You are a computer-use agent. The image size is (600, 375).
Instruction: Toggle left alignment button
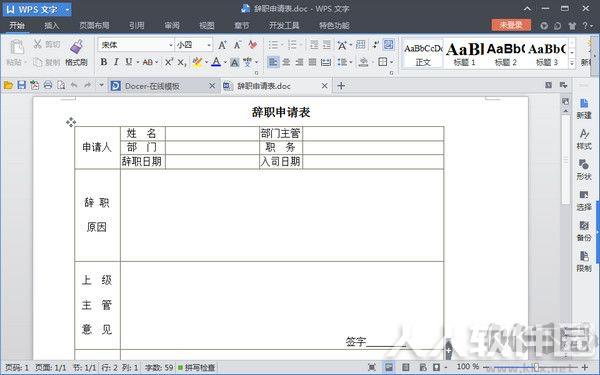click(x=273, y=62)
